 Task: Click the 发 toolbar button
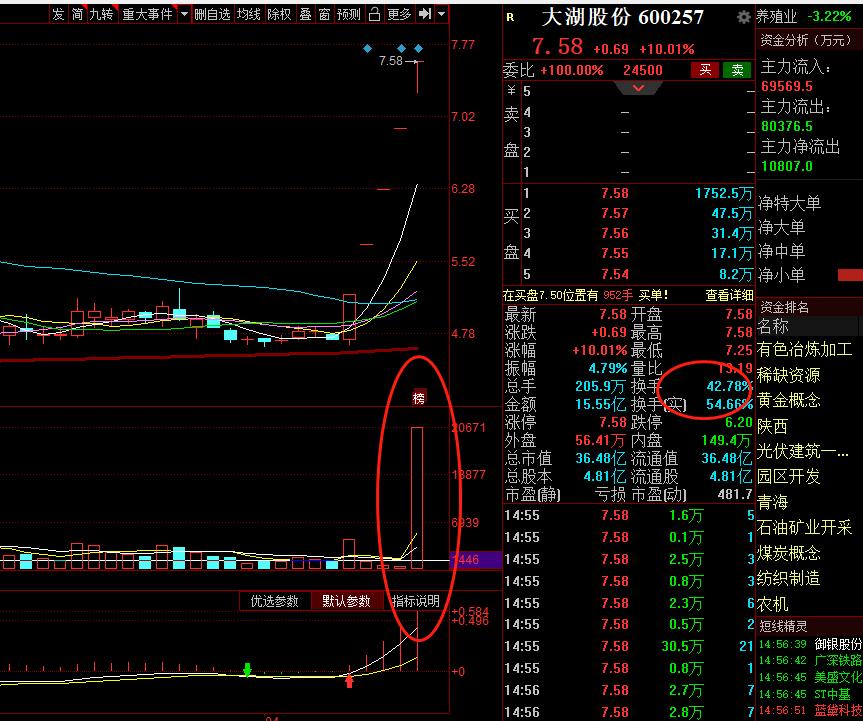point(58,14)
